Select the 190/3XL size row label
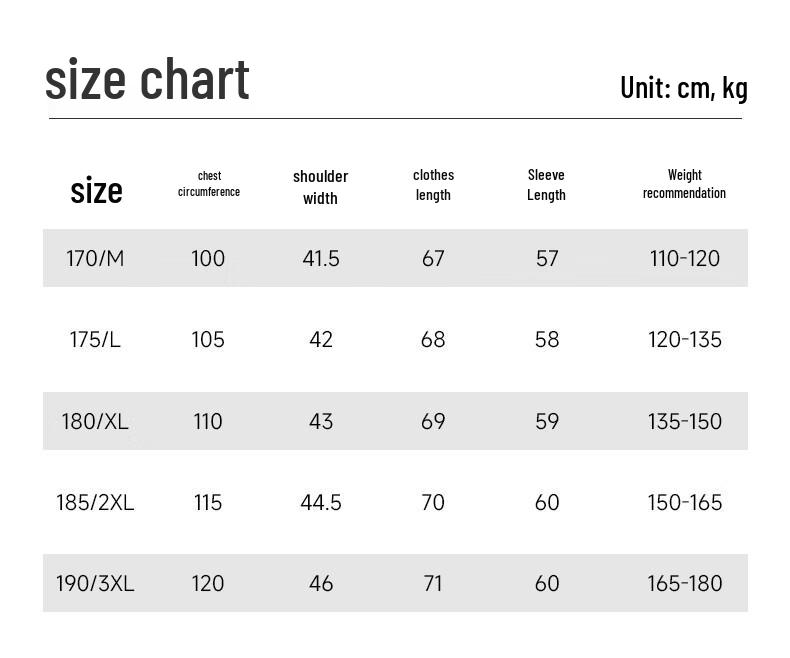The image size is (790, 658). [x=95, y=583]
